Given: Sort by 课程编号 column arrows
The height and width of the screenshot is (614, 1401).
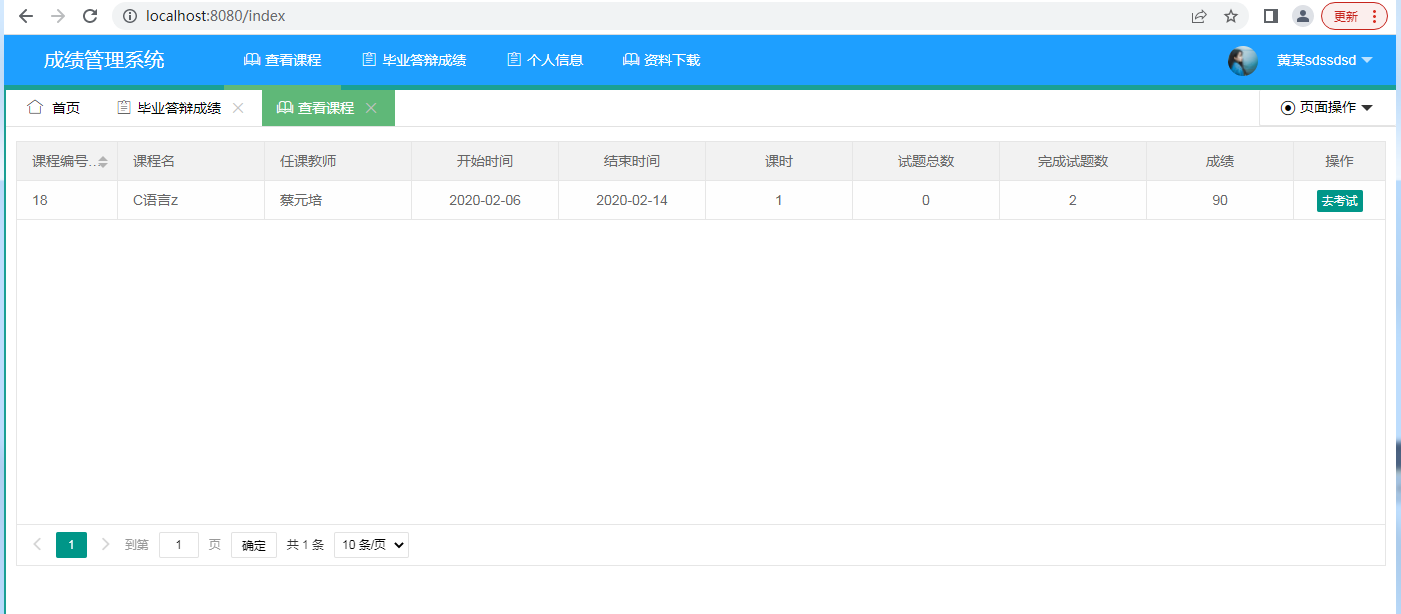Looking at the screenshot, I should (103, 162).
